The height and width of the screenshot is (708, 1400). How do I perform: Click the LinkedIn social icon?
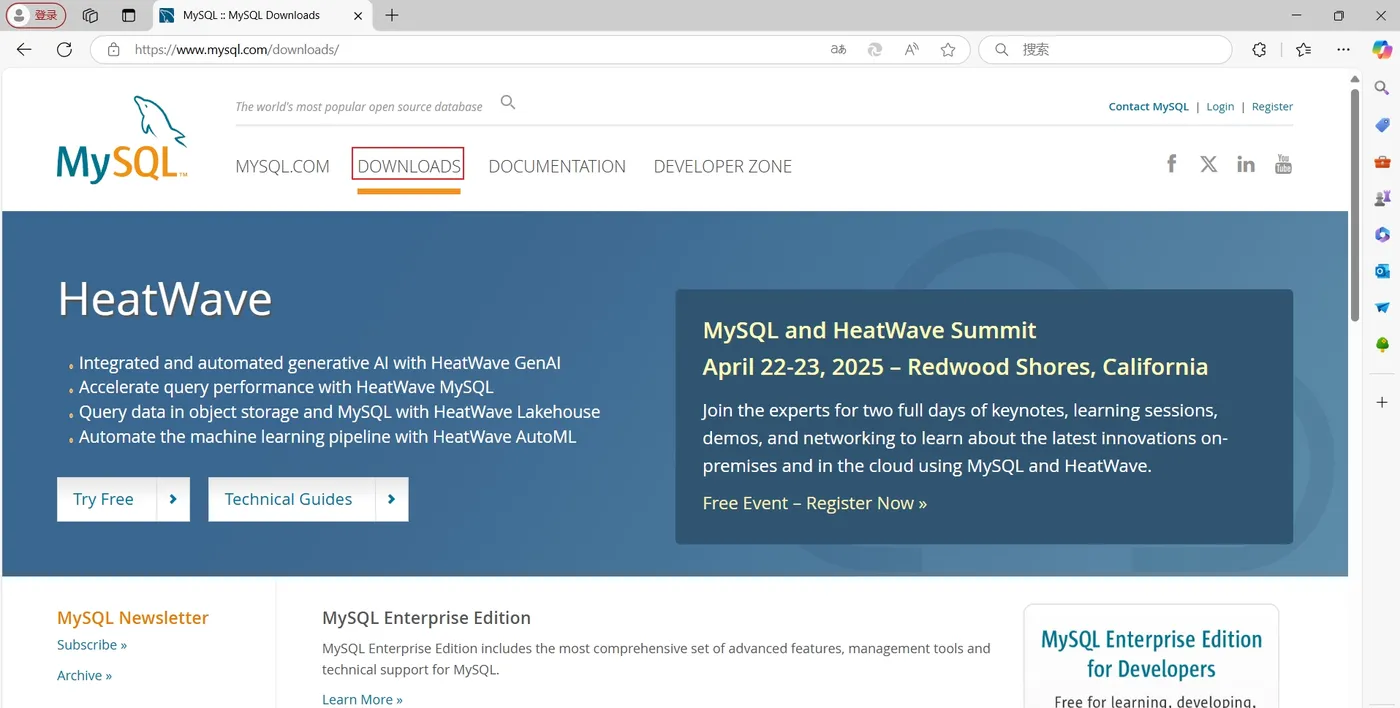point(1245,164)
